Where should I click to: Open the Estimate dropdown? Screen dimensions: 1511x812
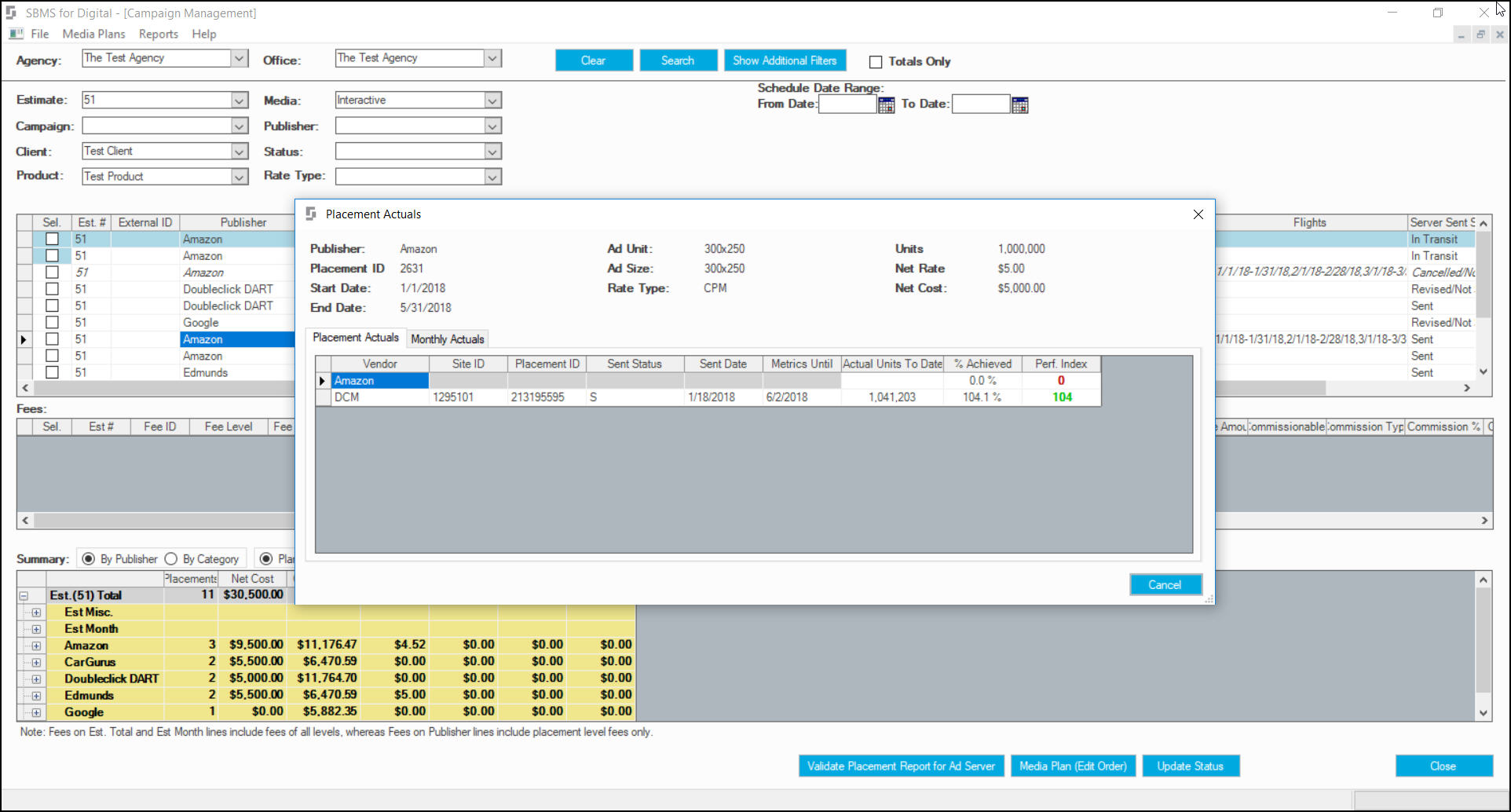tap(240, 100)
